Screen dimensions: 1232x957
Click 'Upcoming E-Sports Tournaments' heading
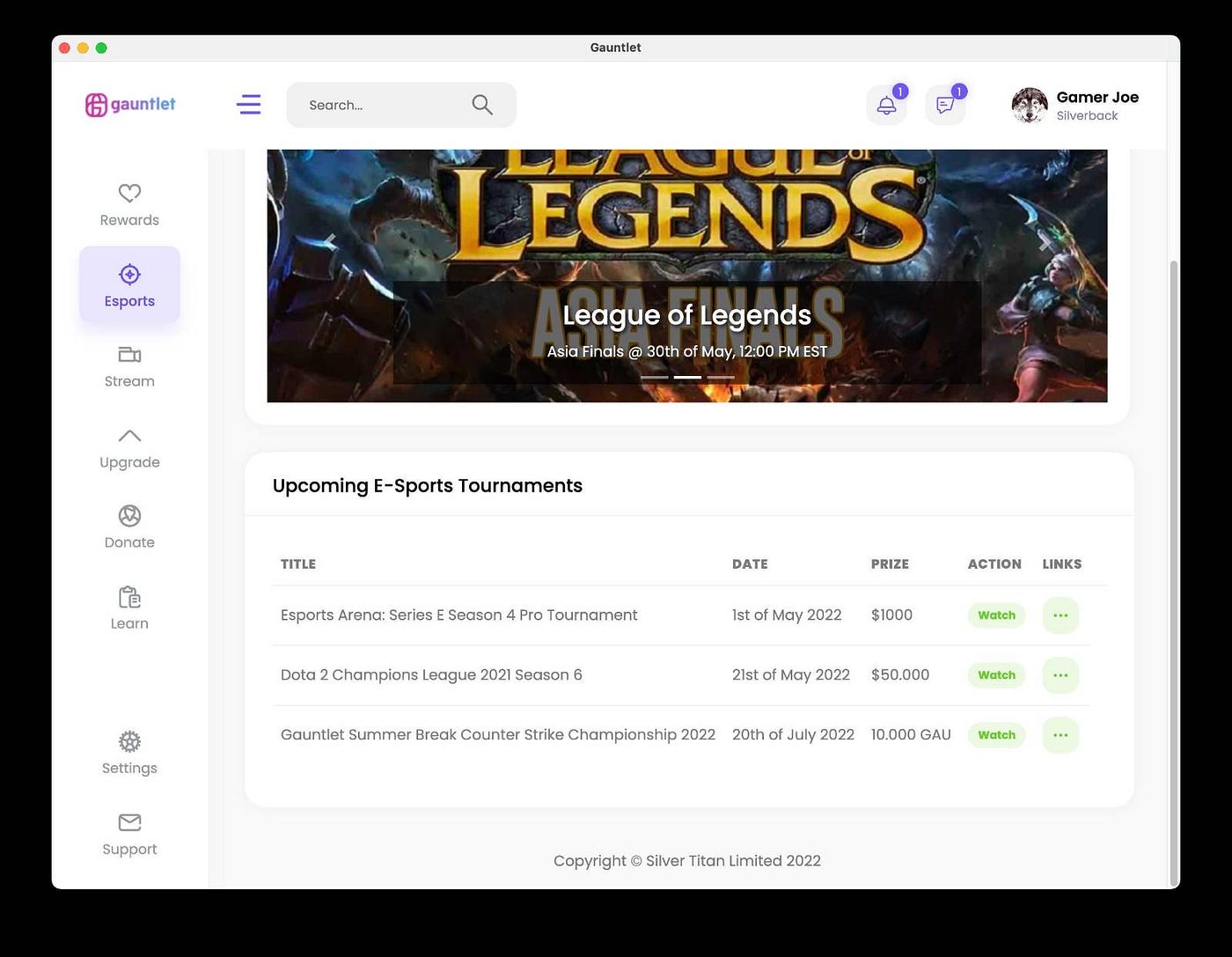point(428,486)
